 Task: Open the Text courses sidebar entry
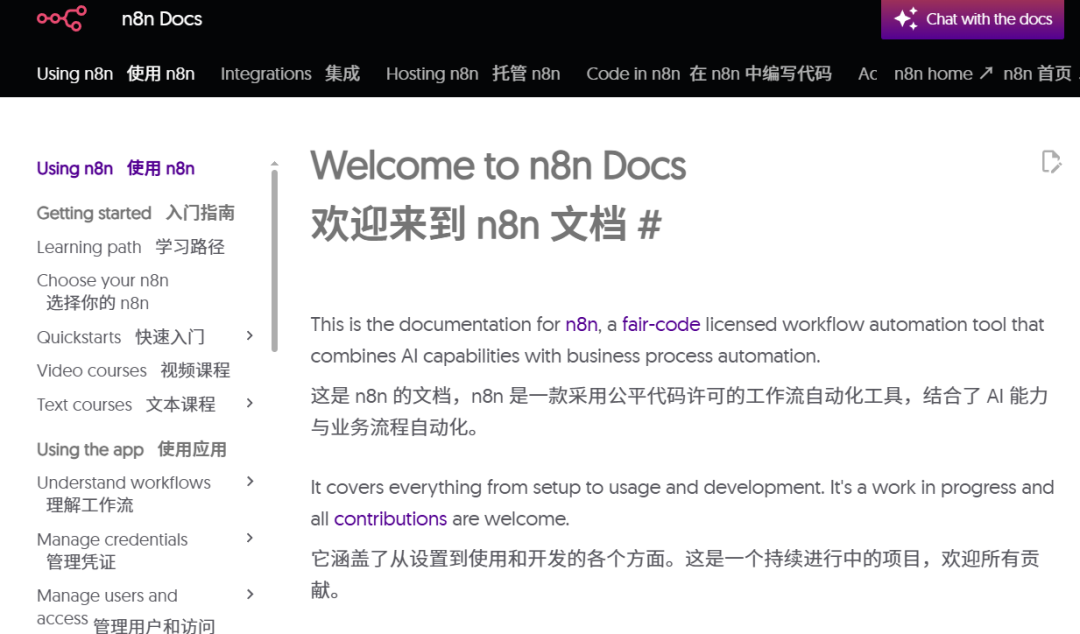[126, 405]
